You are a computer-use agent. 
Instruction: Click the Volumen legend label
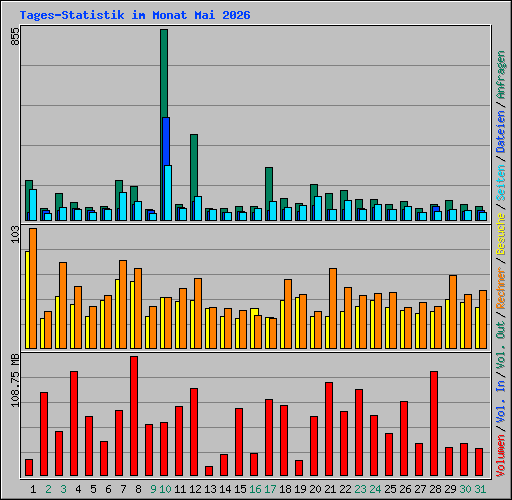[501, 456]
